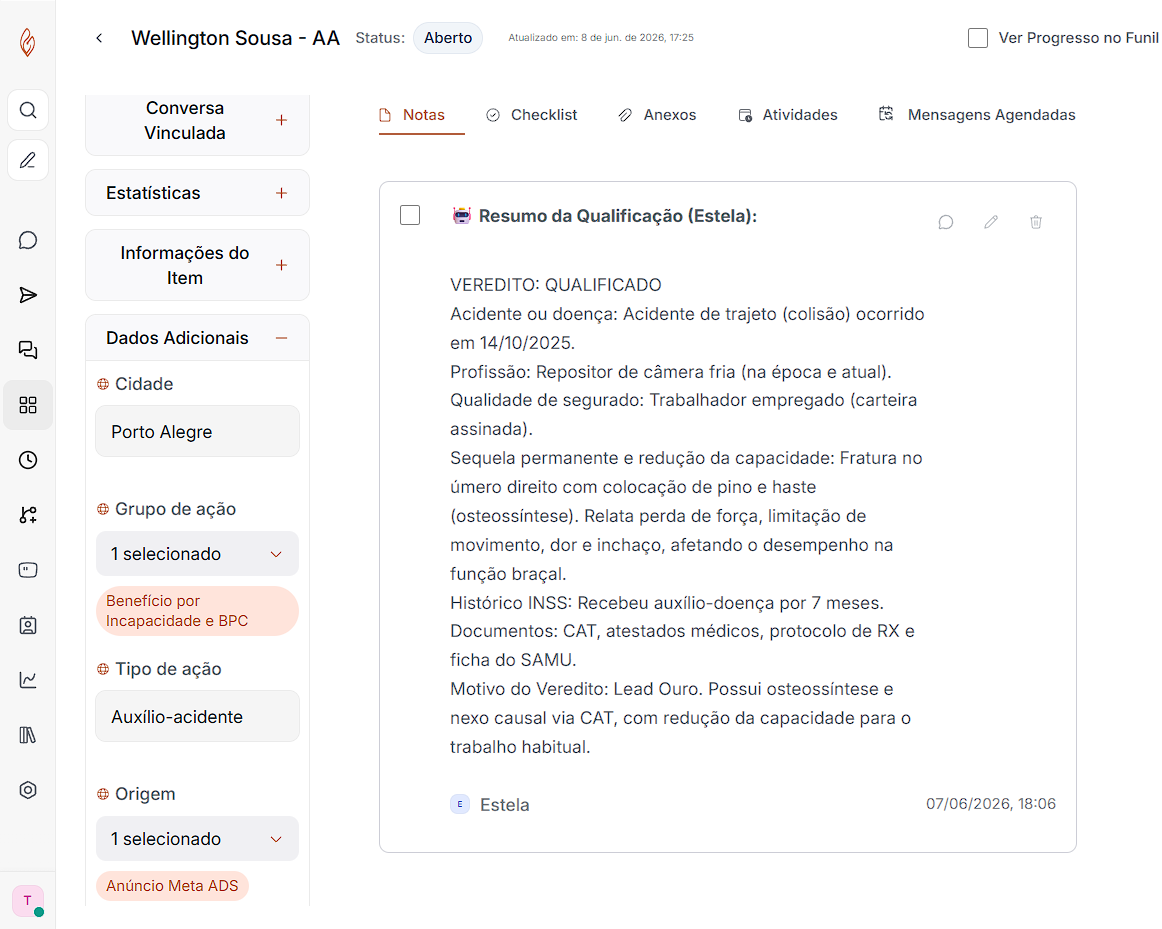Click the Cidade field with Porto Alegre
The width and height of the screenshot is (1162, 929).
click(x=197, y=431)
